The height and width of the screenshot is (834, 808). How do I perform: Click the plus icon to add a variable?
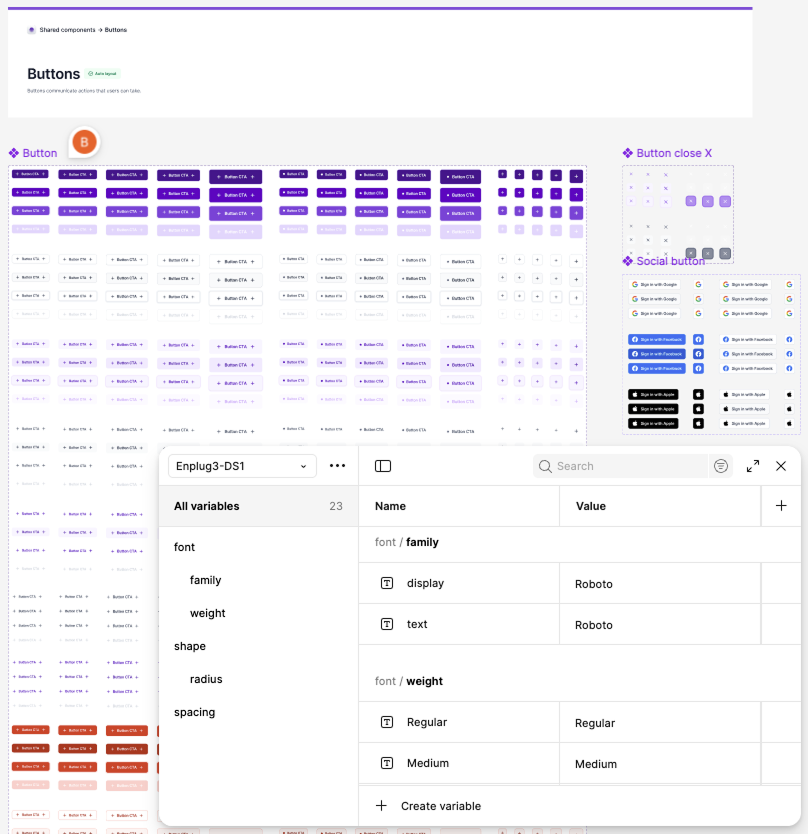(x=781, y=506)
